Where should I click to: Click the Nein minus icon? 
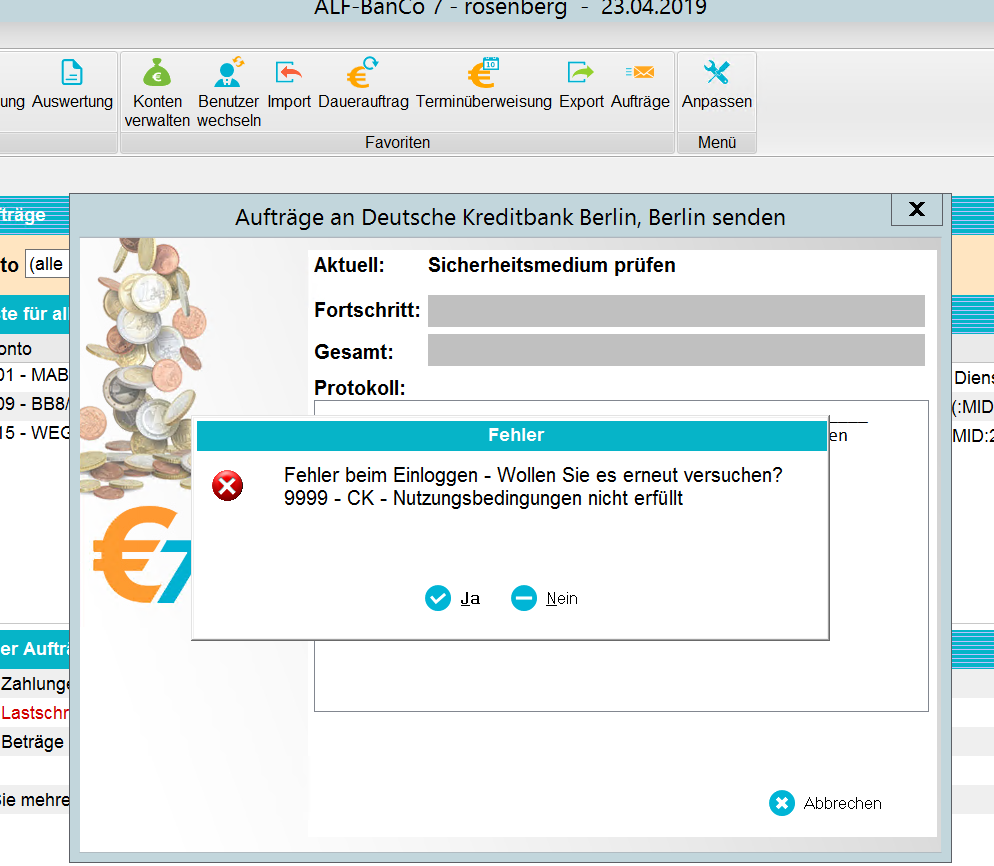(x=524, y=598)
